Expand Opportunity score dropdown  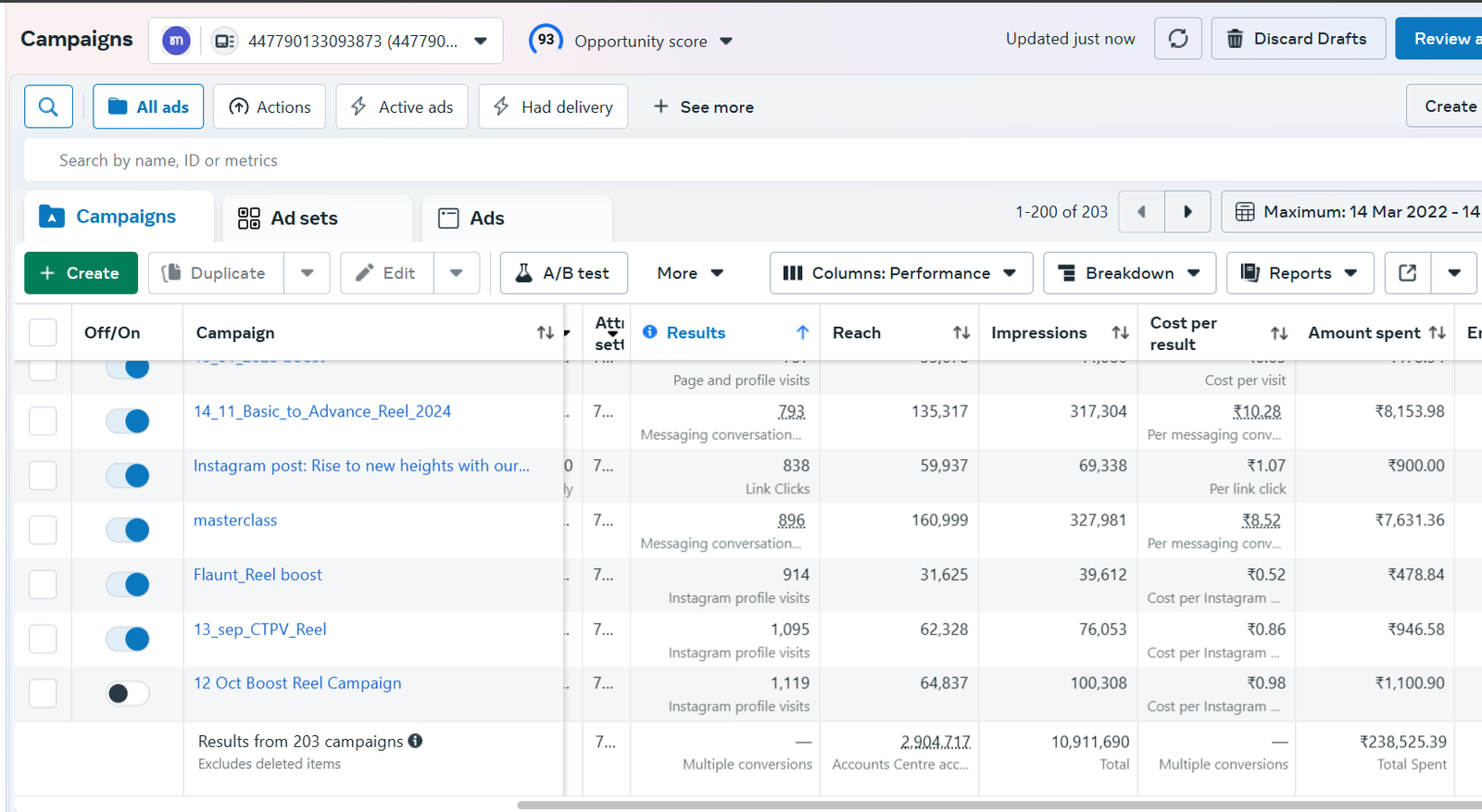coord(726,41)
